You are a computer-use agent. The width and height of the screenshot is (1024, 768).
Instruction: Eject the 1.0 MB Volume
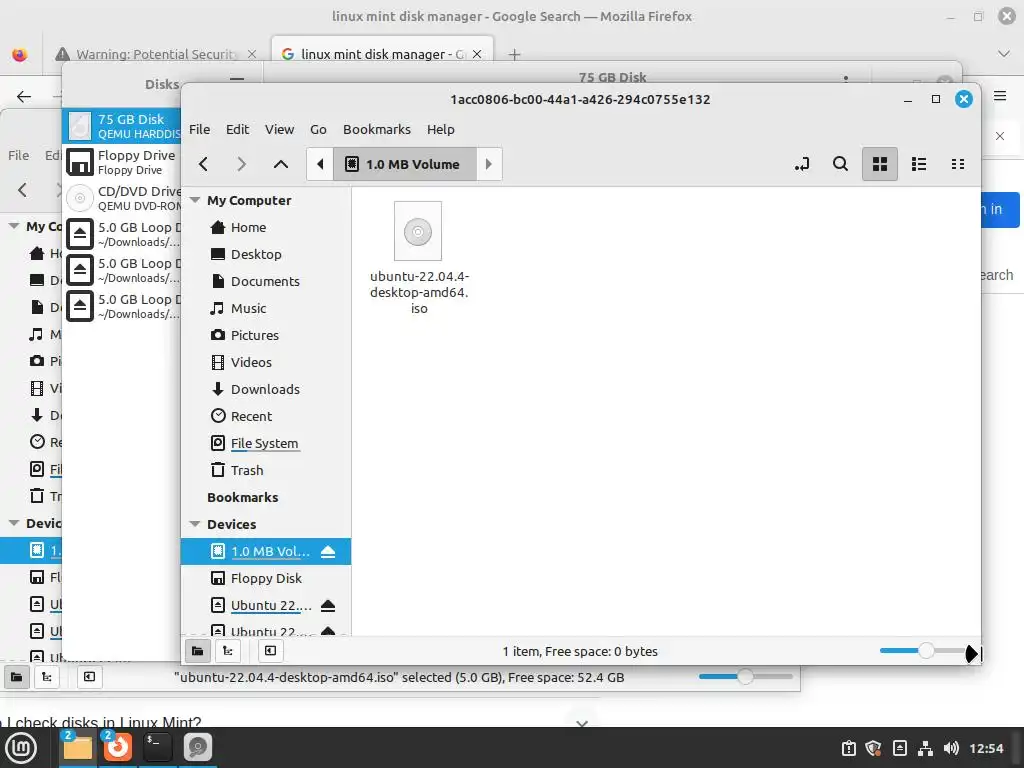328,551
